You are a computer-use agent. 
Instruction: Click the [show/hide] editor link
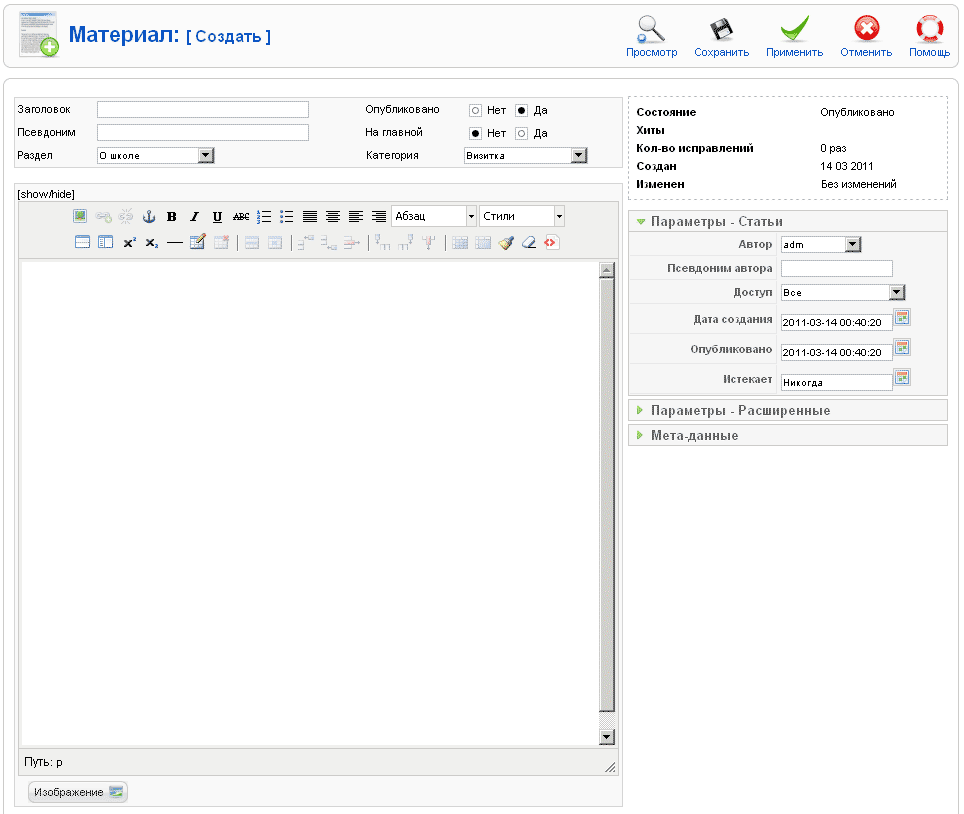click(46, 194)
